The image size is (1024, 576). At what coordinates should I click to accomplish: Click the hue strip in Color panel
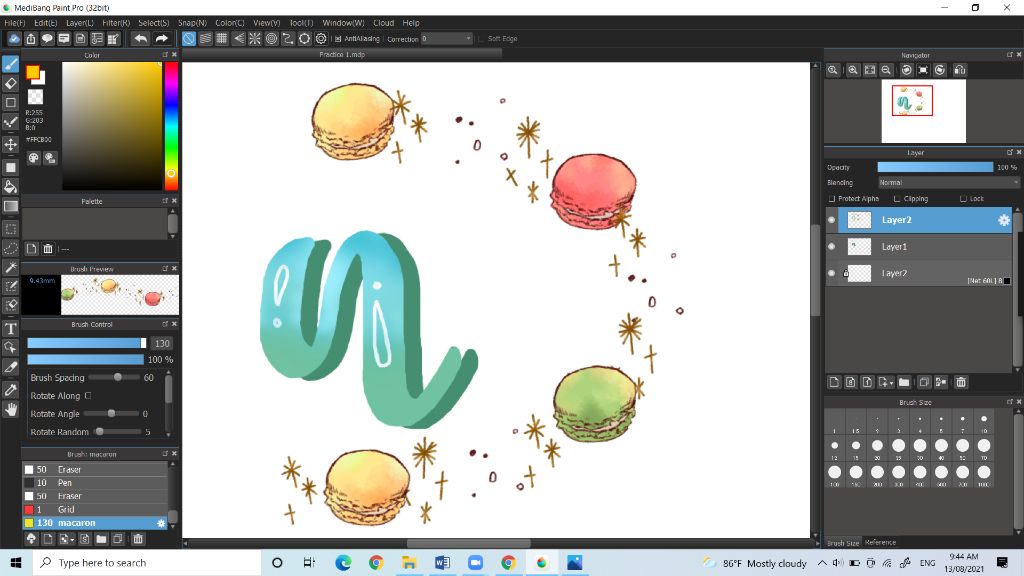(x=171, y=125)
